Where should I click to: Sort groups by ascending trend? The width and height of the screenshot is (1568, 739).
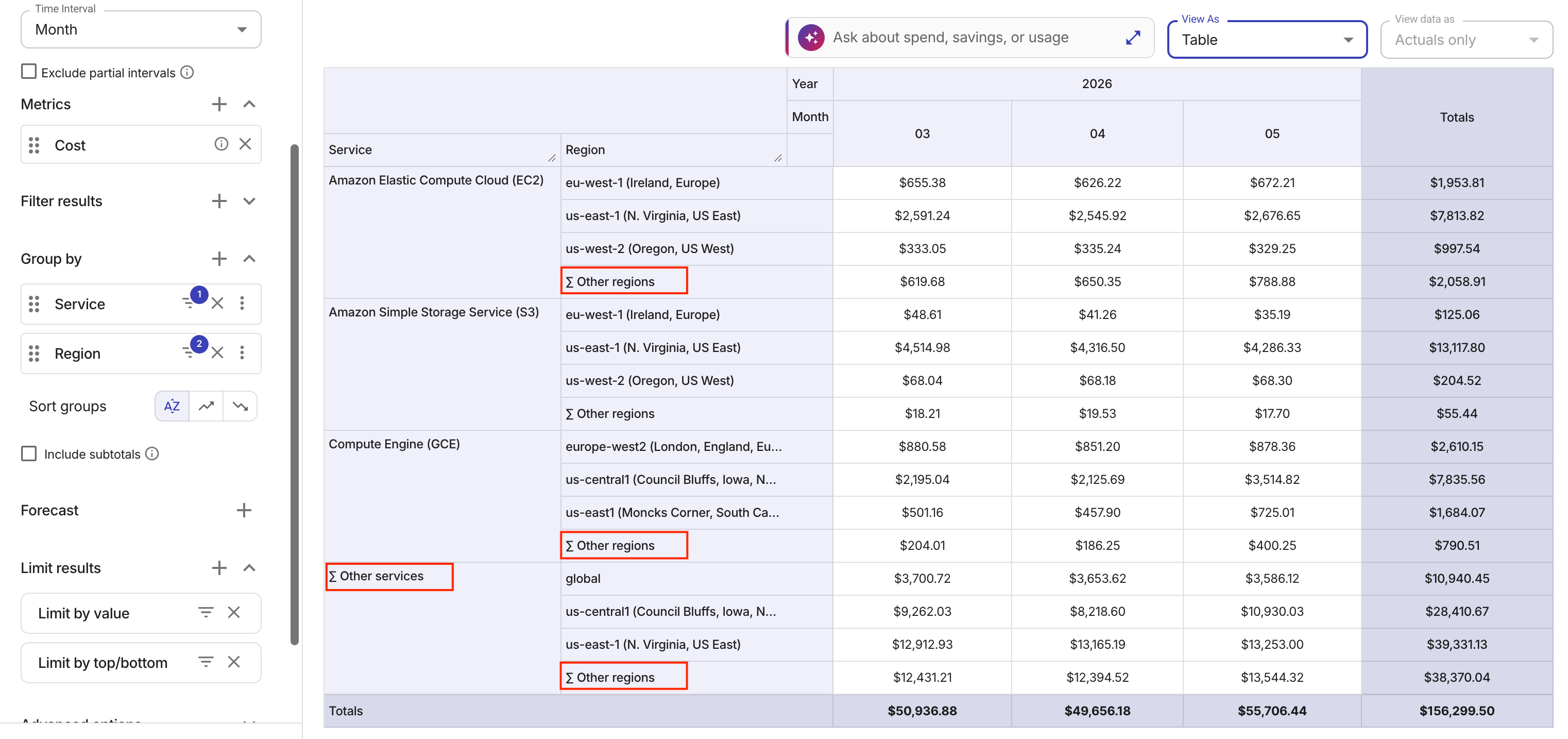(207, 406)
